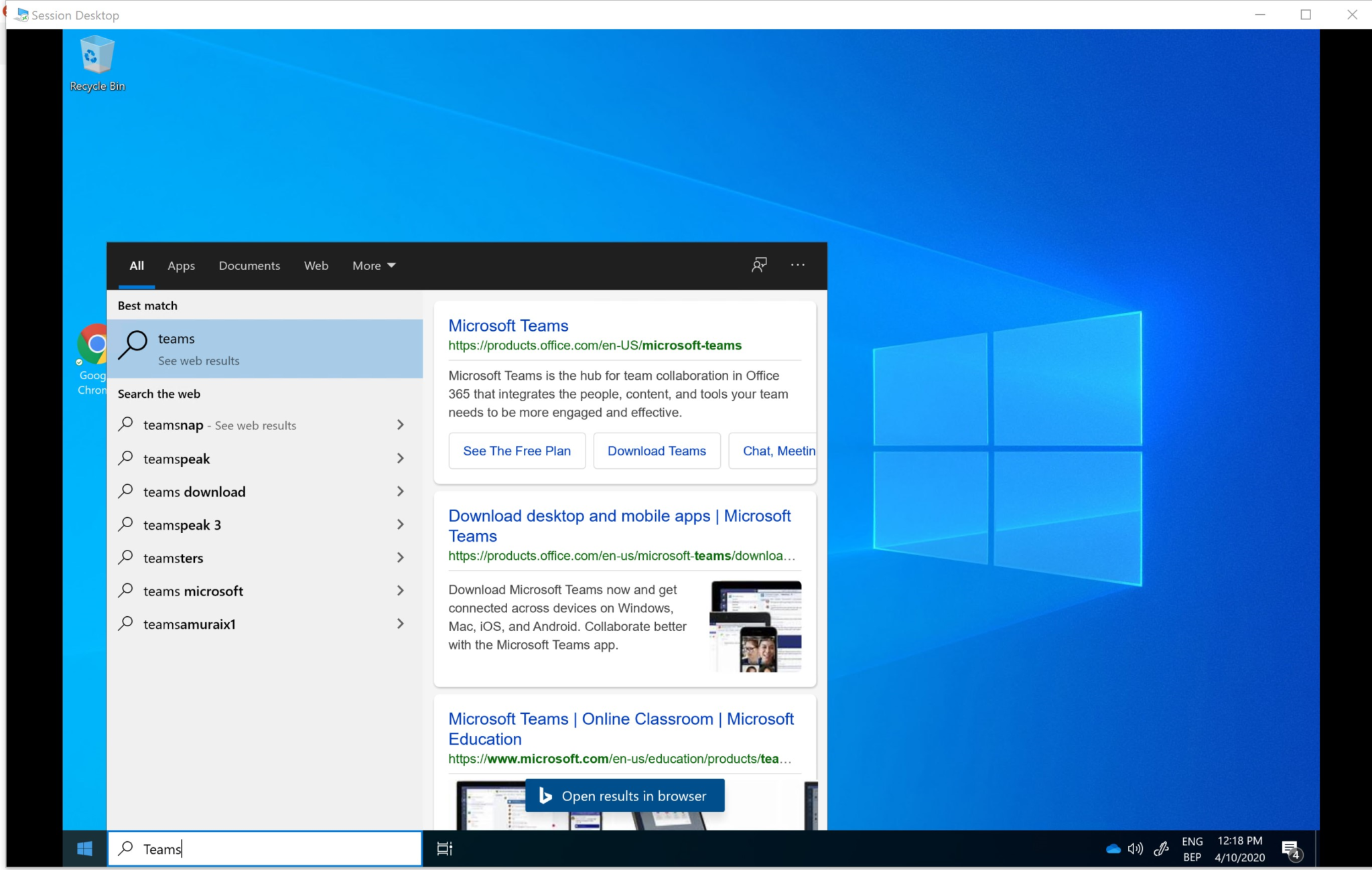Expand the teamsnap search suggestion
The height and width of the screenshot is (870, 1372).
click(400, 425)
